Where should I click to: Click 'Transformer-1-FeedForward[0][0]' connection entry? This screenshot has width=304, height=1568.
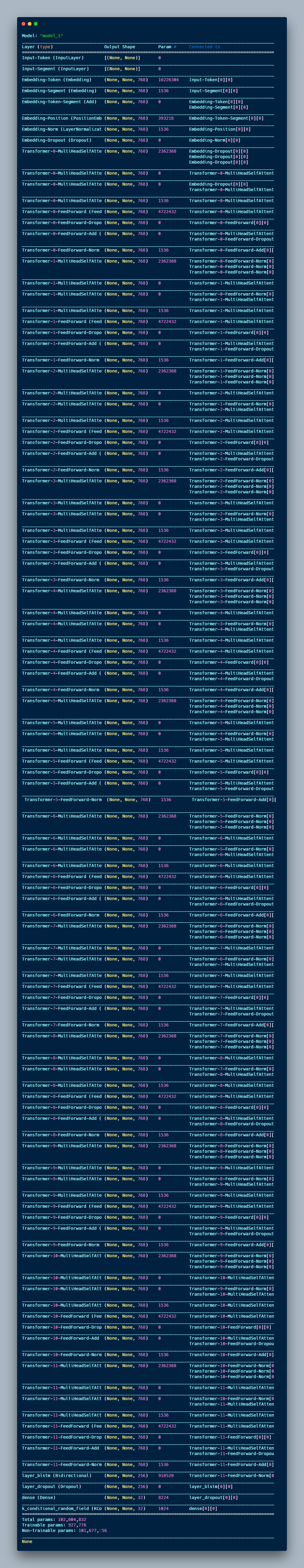pos(229,332)
